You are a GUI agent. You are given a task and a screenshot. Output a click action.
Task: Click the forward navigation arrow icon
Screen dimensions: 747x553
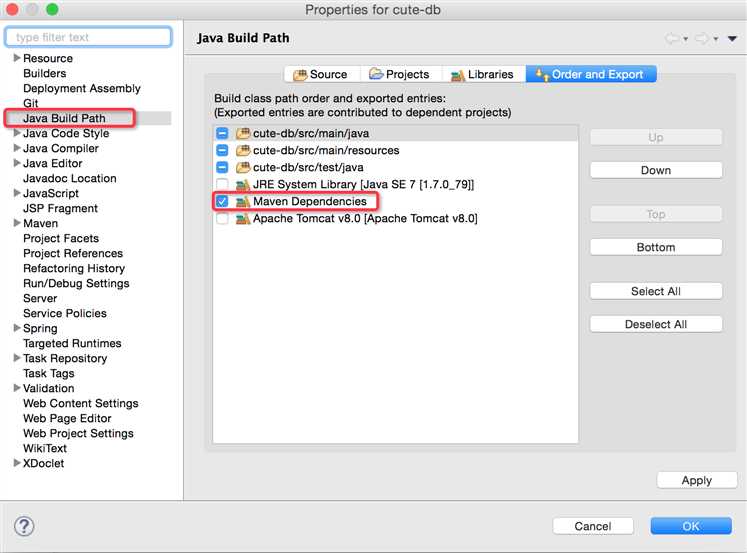(702, 38)
